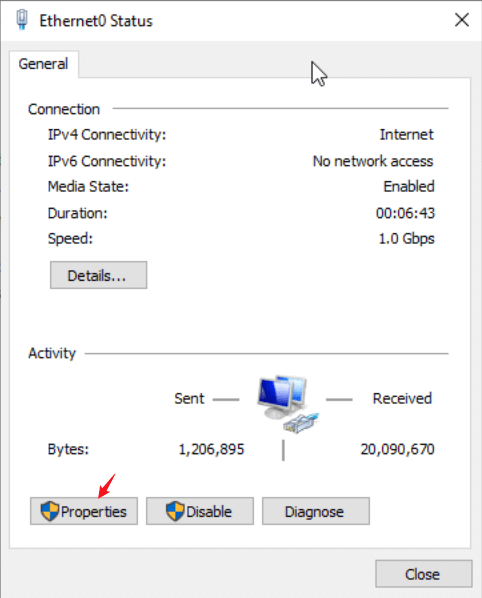Click the received bytes value 20,090,670
The height and width of the screenshot is (598, 482).
tap(397, 449)
